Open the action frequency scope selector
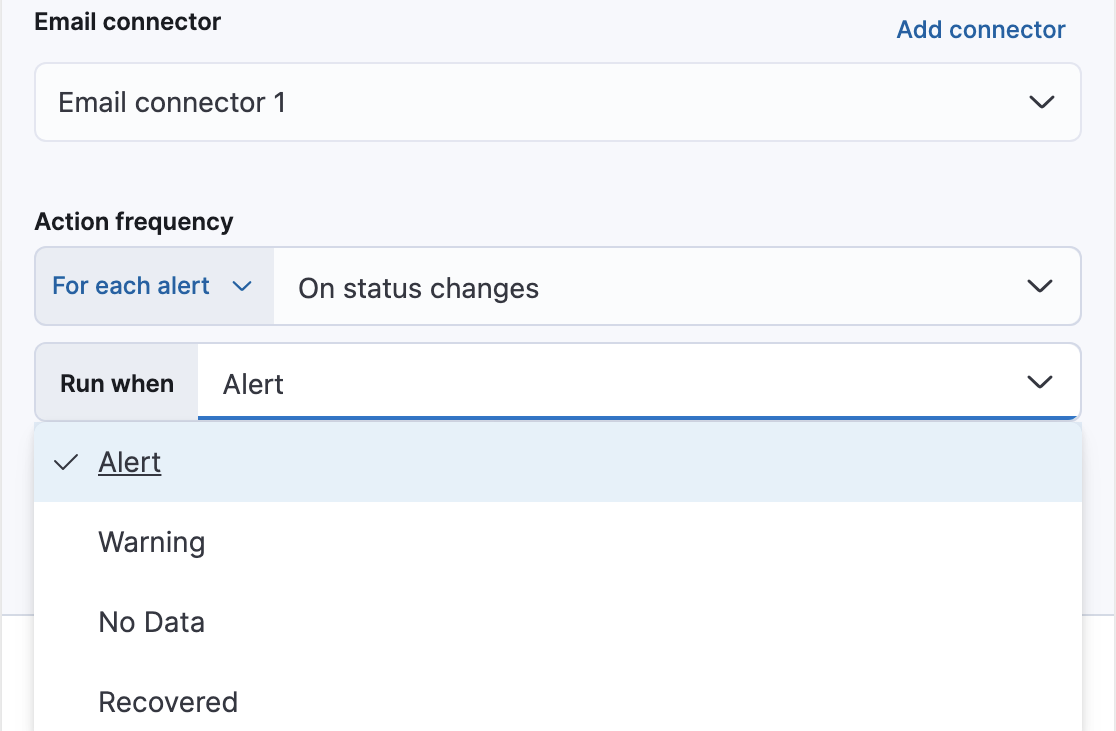The image size is (1116, 731). (152, 286)
